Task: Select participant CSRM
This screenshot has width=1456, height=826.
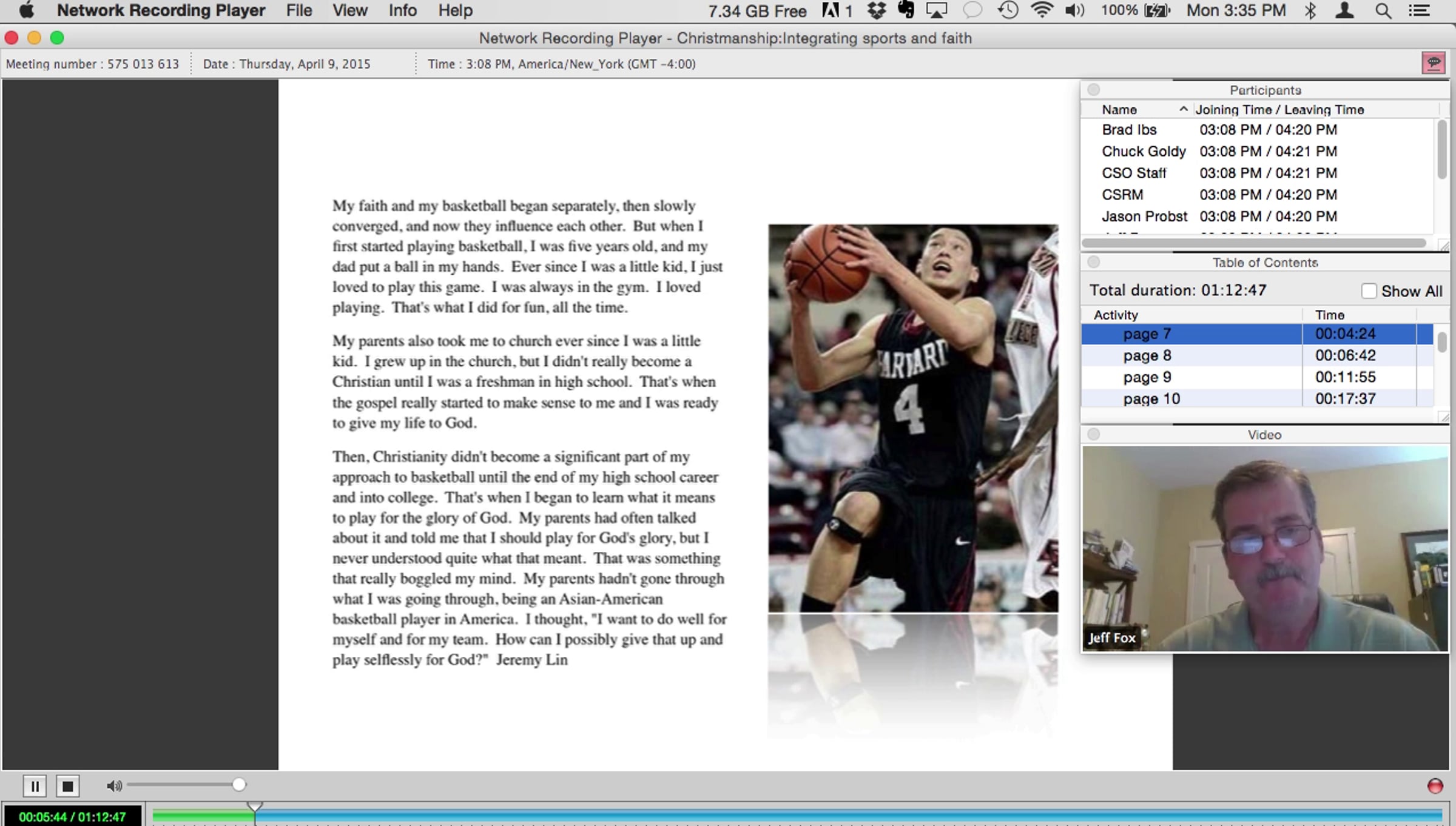Action: 1122,195
